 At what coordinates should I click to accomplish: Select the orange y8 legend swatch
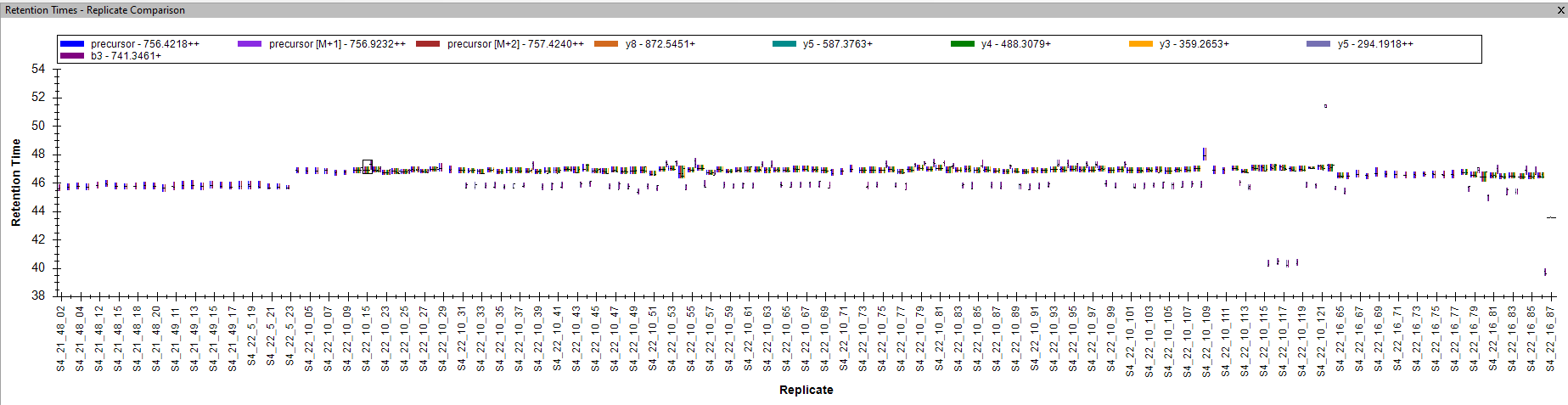point(606,44)
